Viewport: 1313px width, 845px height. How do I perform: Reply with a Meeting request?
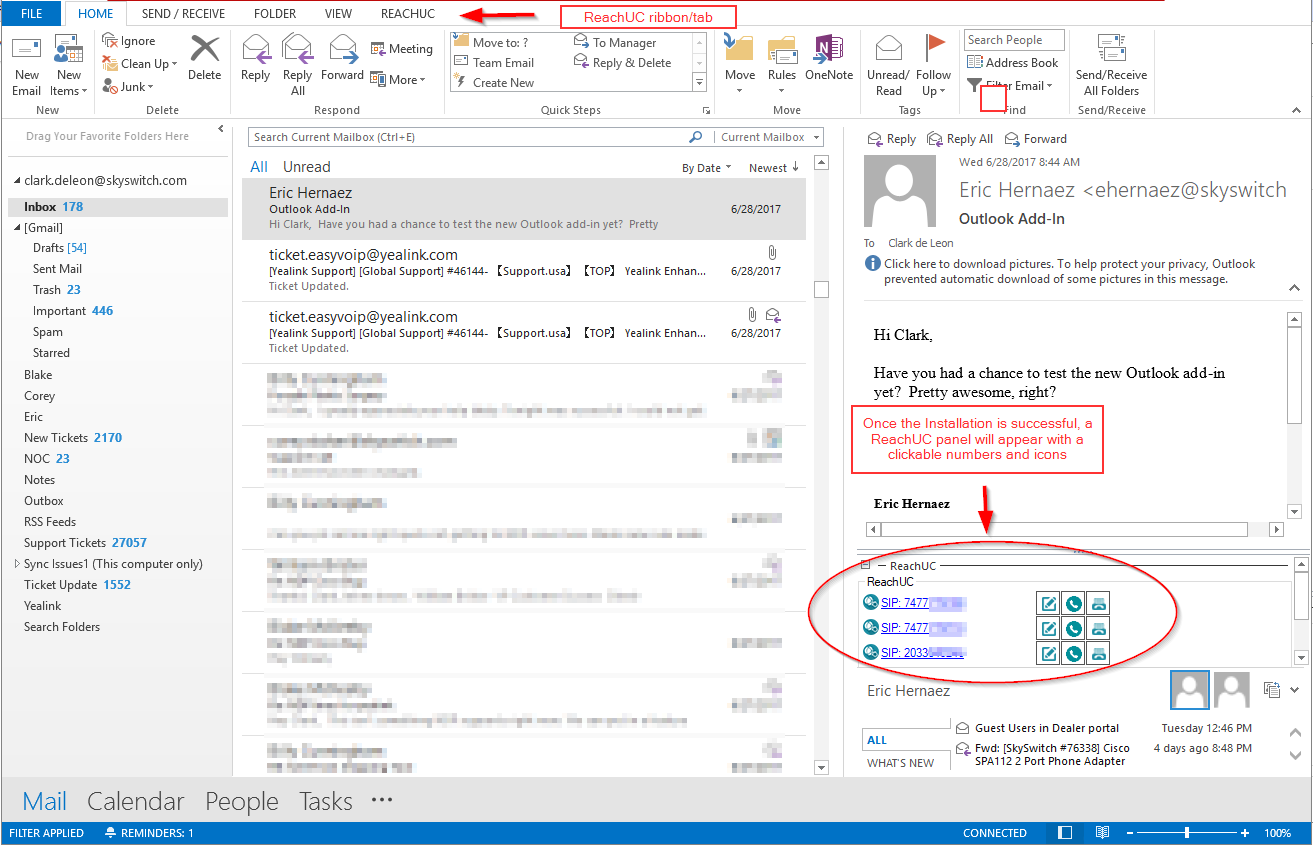(402, 48)
